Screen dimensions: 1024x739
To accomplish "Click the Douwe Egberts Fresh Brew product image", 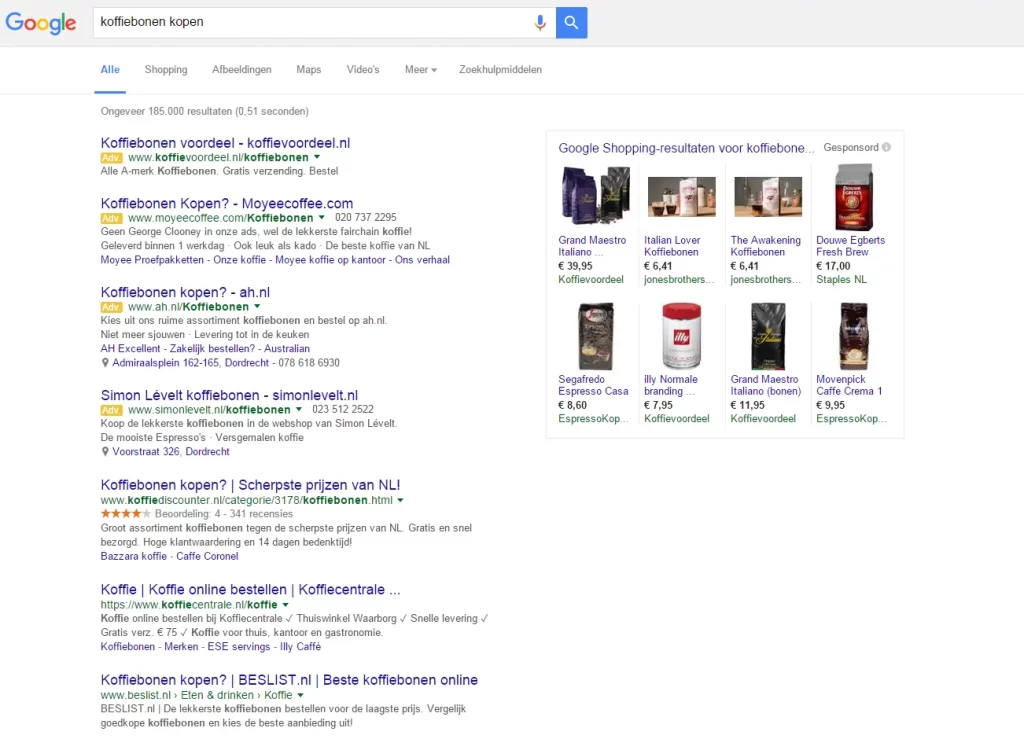I will pos(853,196).
